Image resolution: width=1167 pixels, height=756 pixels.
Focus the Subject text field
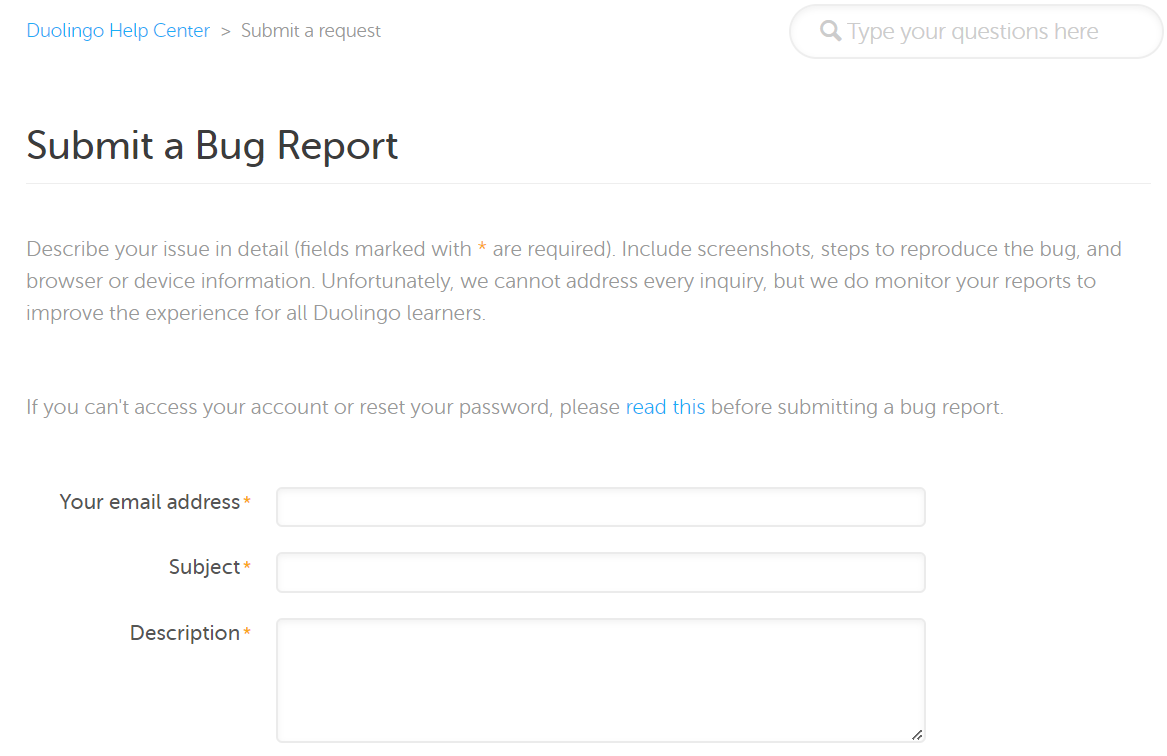600,573
